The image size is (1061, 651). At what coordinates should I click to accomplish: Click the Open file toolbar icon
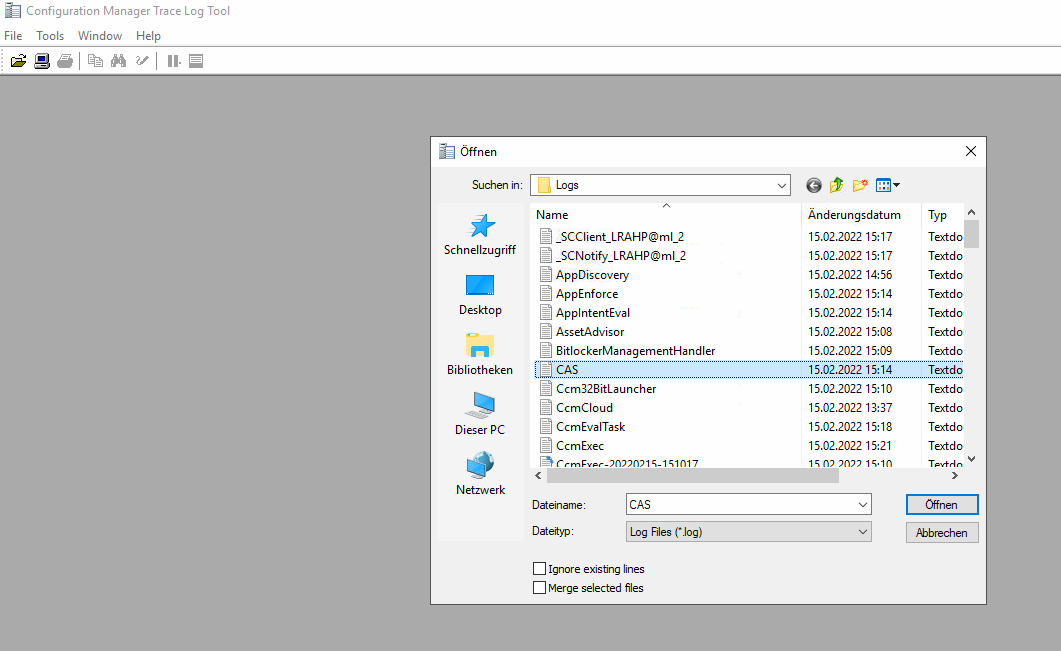(x=18, y=61)
